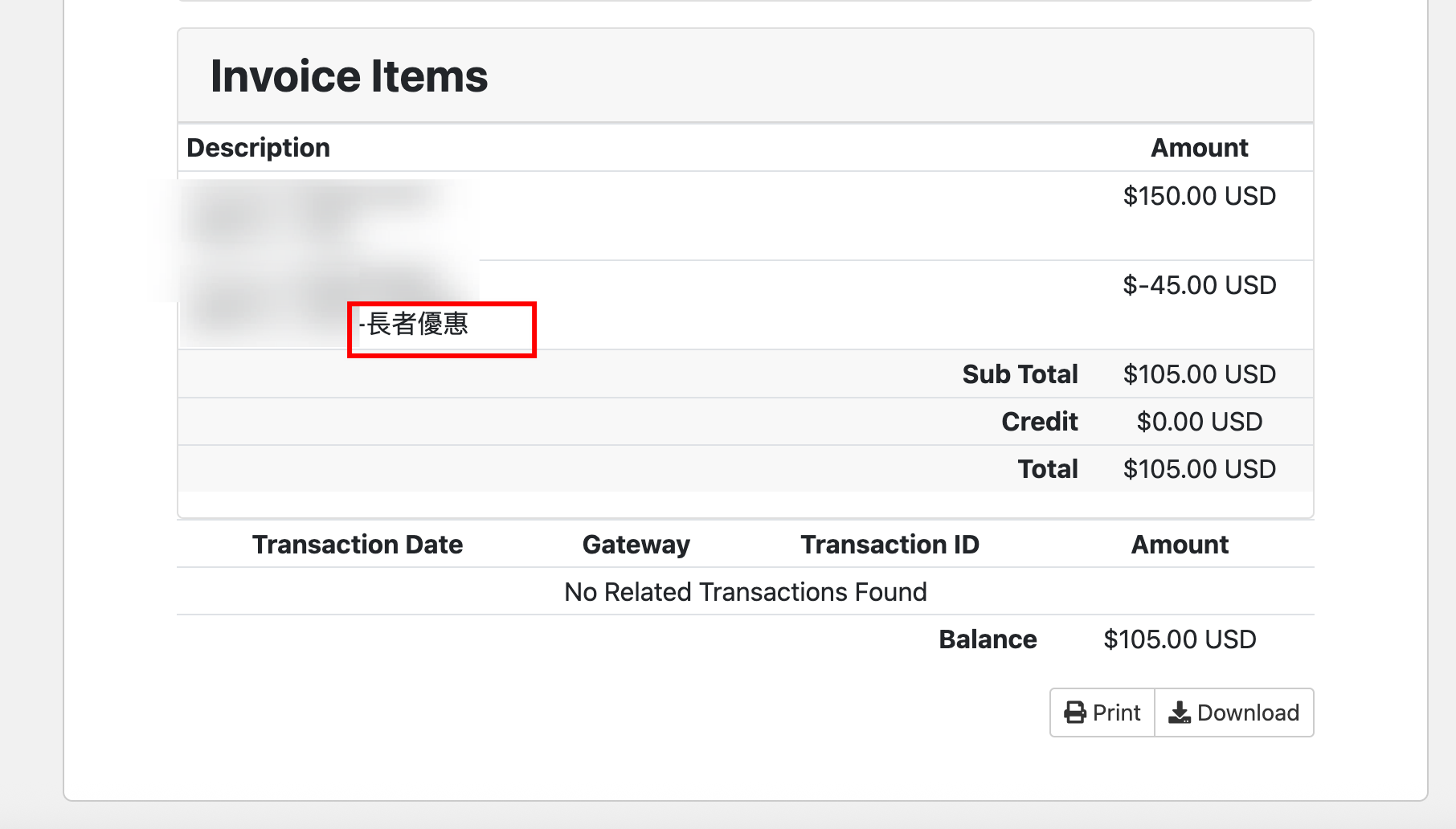Click the 長者優惠 discount description text
The height and width of the screenshot is (829, 1456).
[x=416, y=325]
